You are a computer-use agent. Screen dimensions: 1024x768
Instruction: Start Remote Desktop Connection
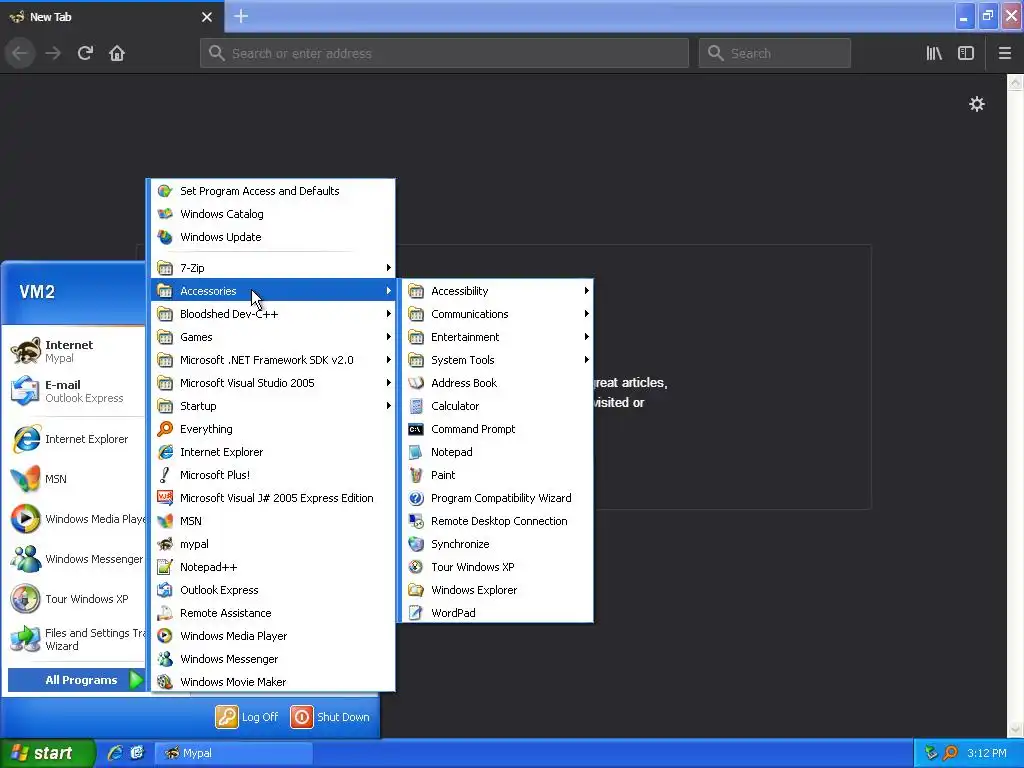coord(498,520)
